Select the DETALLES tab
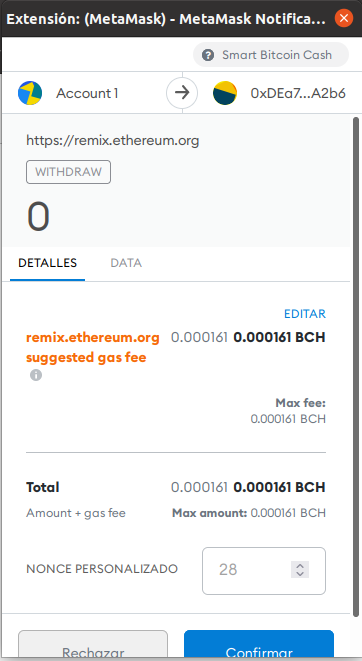 click(48, 263)
